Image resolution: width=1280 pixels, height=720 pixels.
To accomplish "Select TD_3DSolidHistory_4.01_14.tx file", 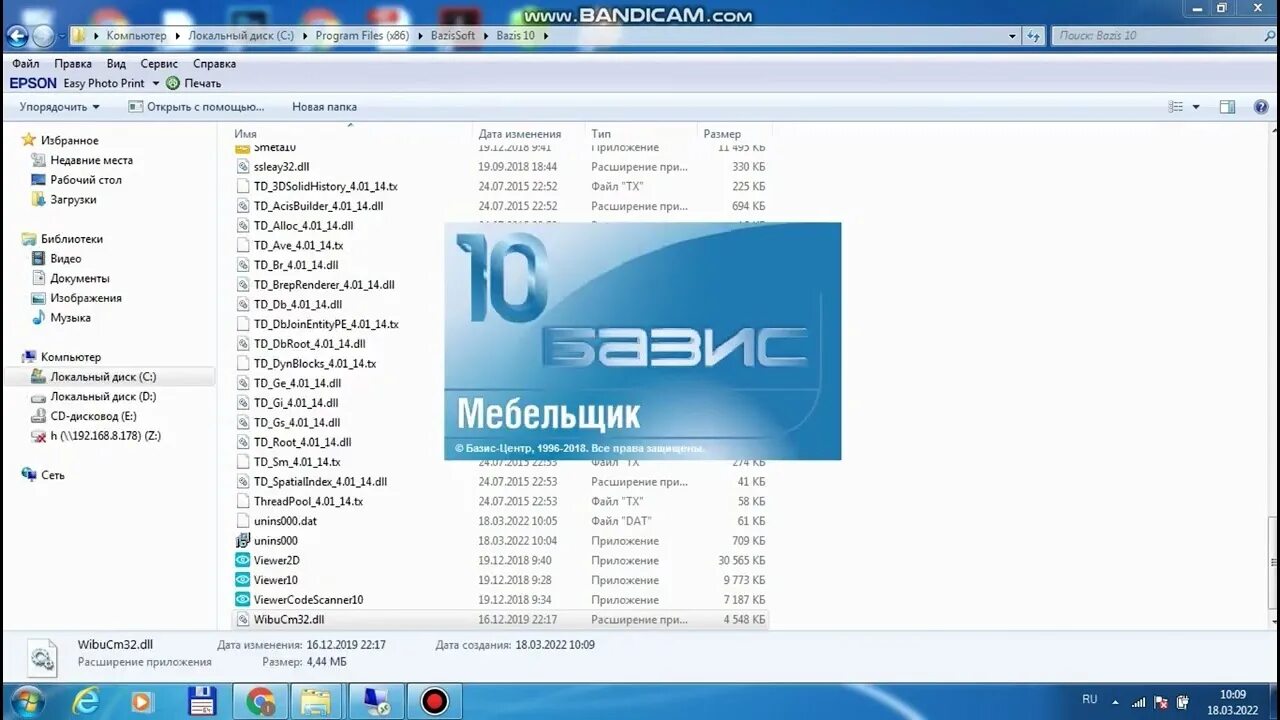I will (325, 186).
